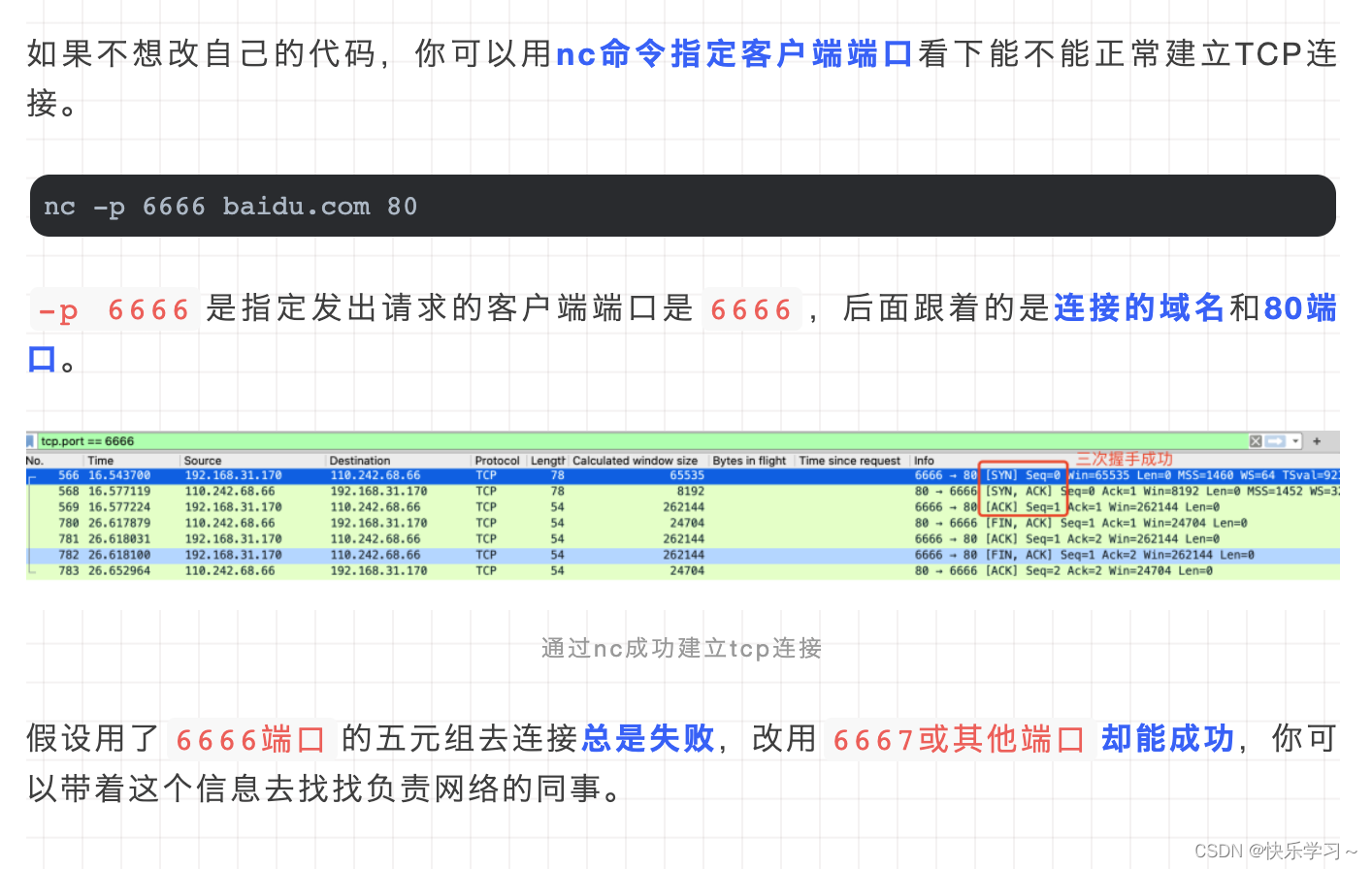This screenshot has height=869, width=1372.
Task: Click the filter bookmark icon left of filter bar
Action: tap(30, 440)
